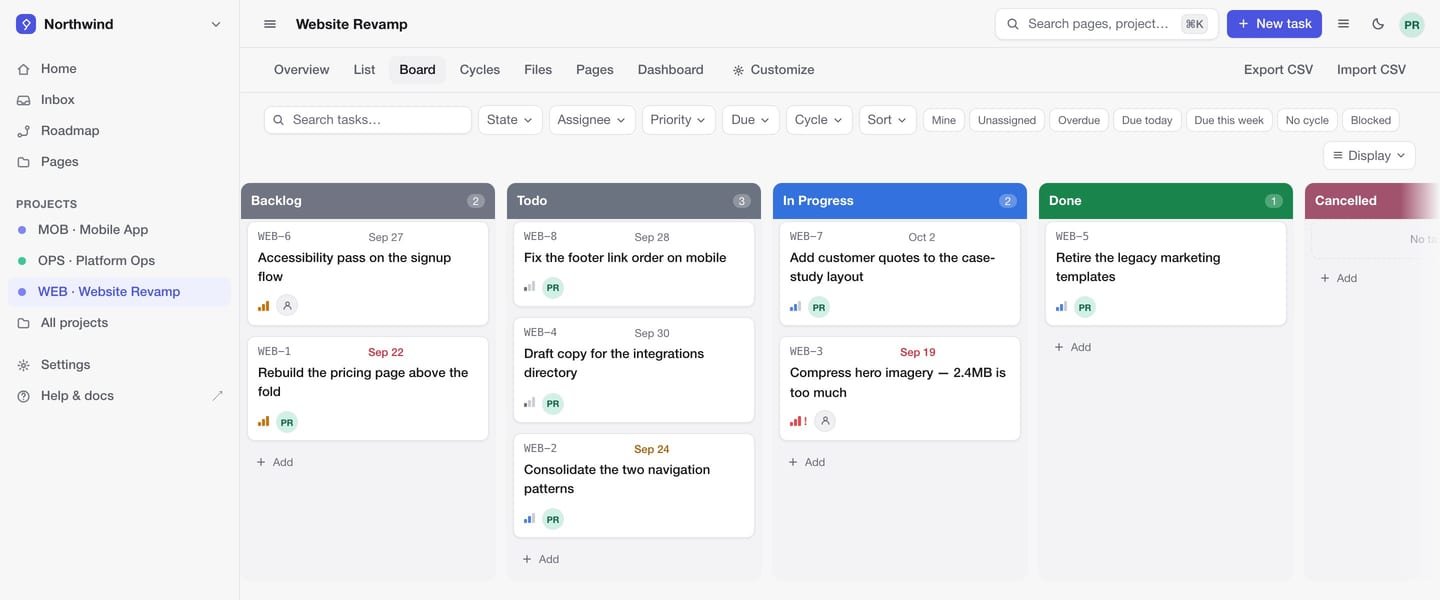Open Settings from the sidebar
The height and width of the screenshot is (600, 1440).
click(120, 365)
